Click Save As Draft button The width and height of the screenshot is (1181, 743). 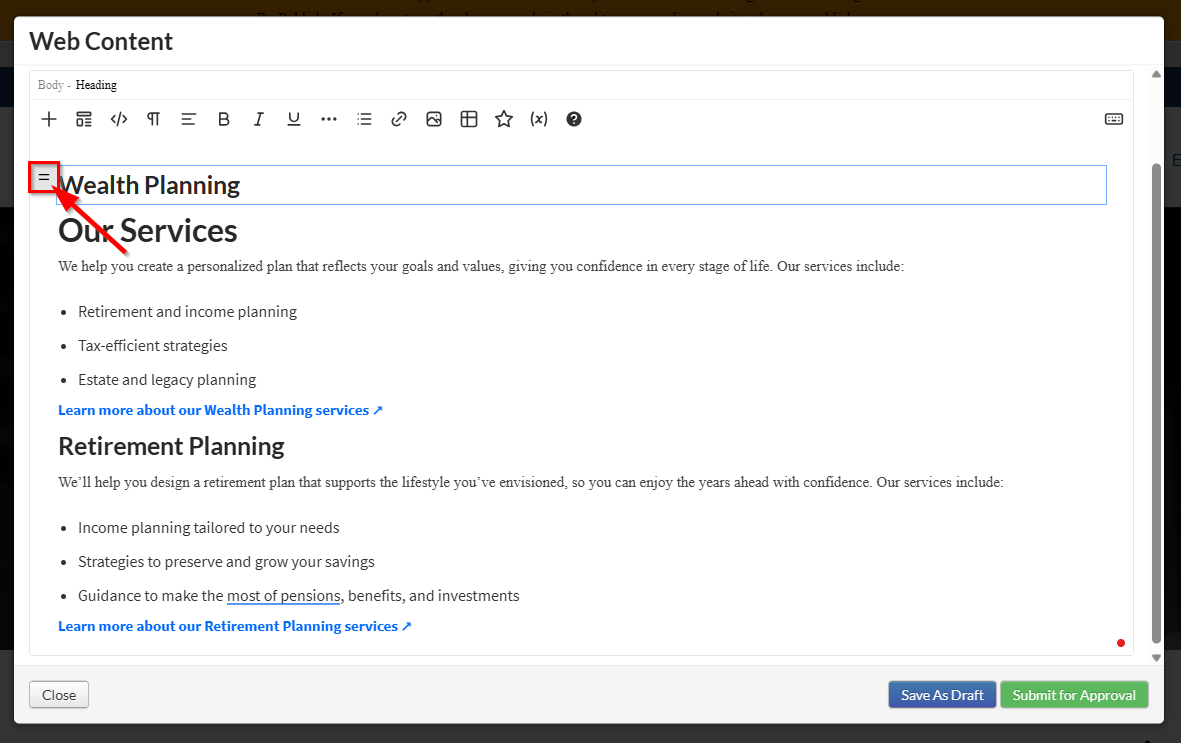point(942,695)
